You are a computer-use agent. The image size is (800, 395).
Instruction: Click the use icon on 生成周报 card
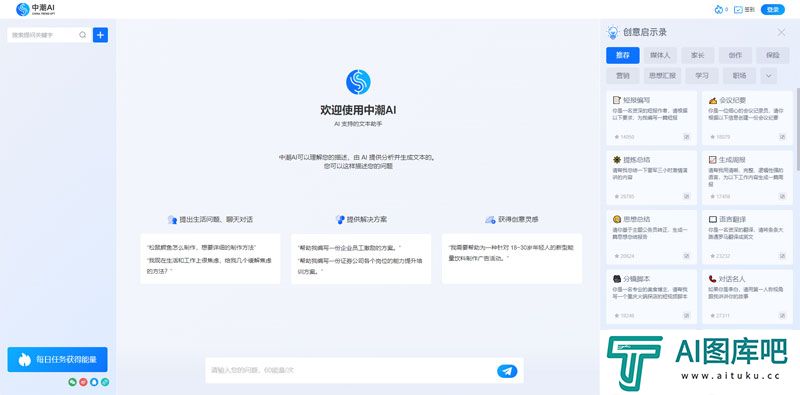tap(782, 196)
